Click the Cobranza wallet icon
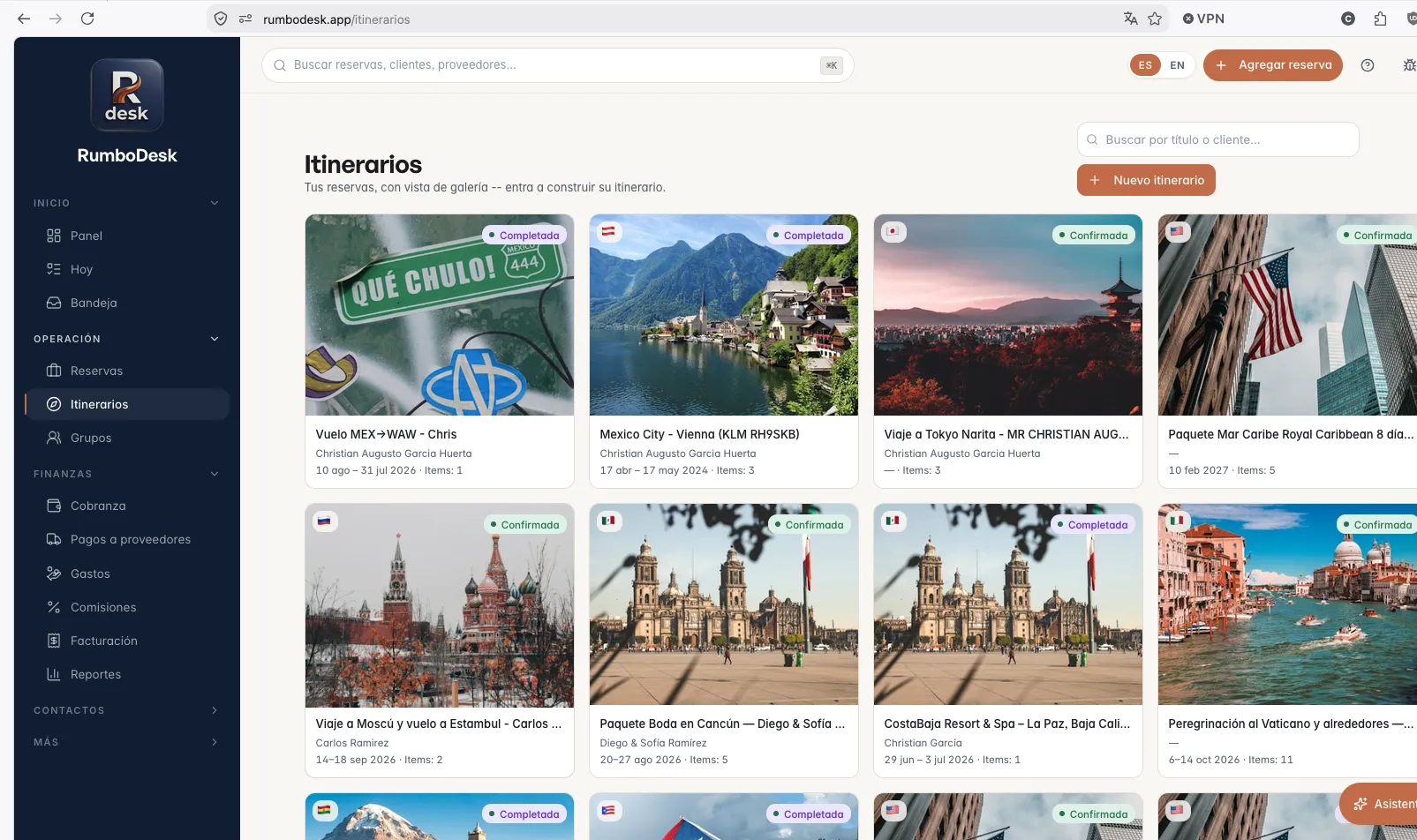The width and height of the screenshot is (1417, 840). [54, 506]
